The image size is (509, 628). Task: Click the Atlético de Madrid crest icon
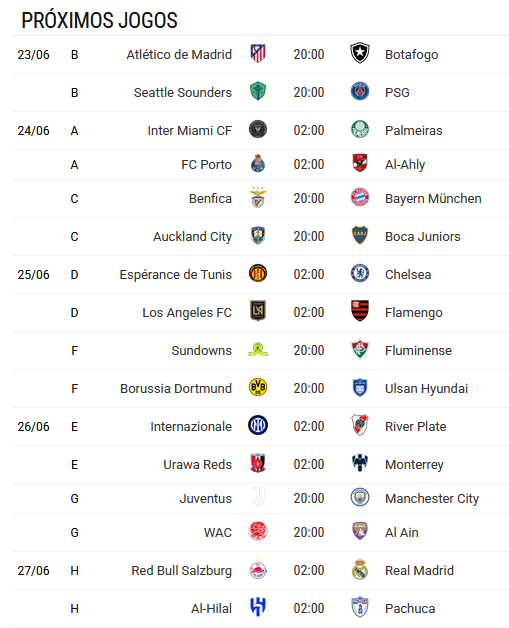tap(258, 54)
